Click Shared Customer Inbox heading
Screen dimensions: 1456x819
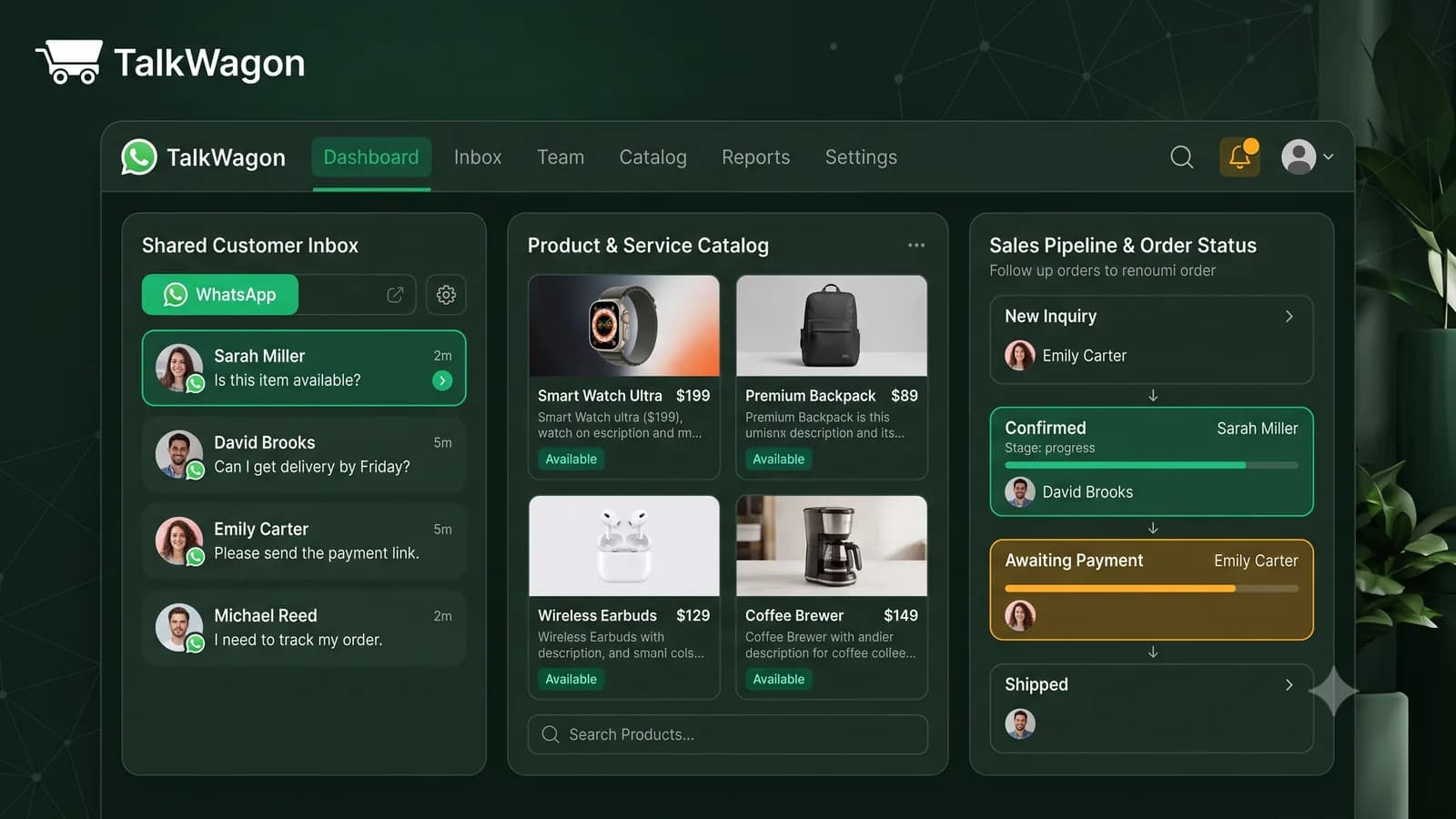pos(250,246)
